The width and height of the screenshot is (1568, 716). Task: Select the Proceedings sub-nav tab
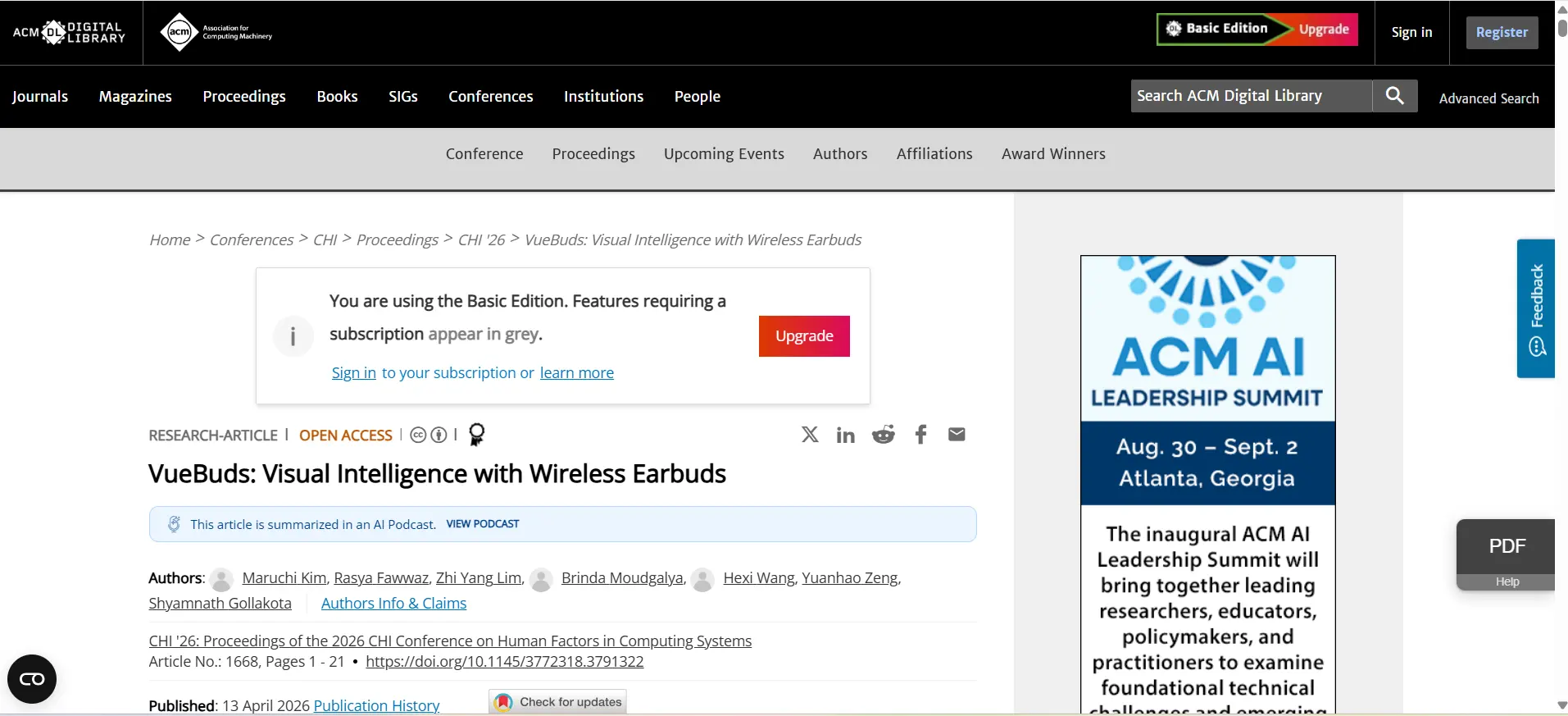[593, 153]
